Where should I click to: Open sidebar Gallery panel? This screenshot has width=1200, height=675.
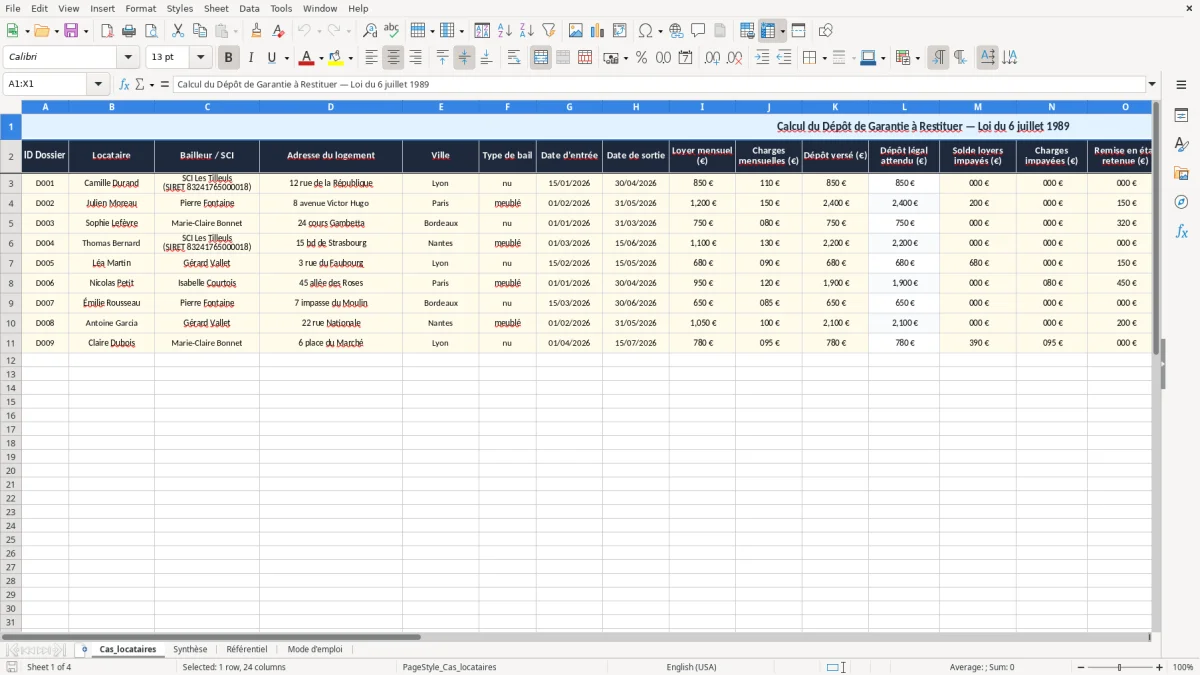pyautogui.click(x=1181, y=174)
